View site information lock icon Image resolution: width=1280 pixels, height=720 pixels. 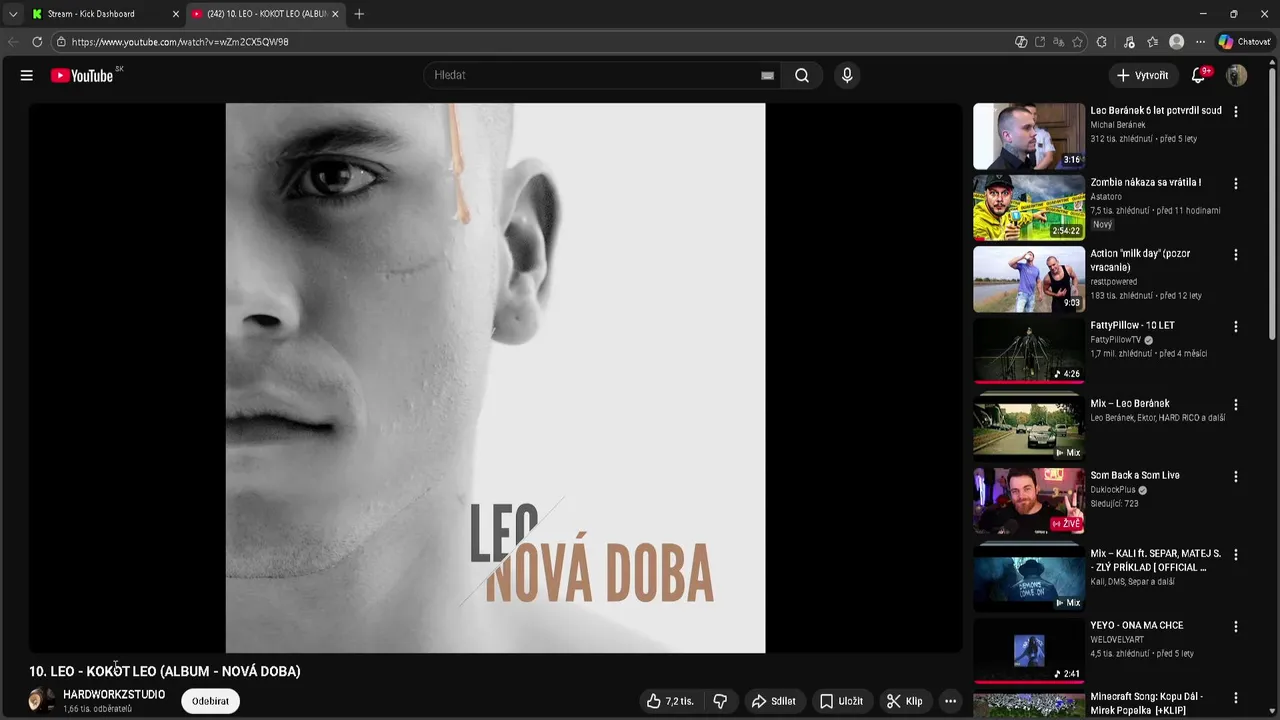click(61, 42)
